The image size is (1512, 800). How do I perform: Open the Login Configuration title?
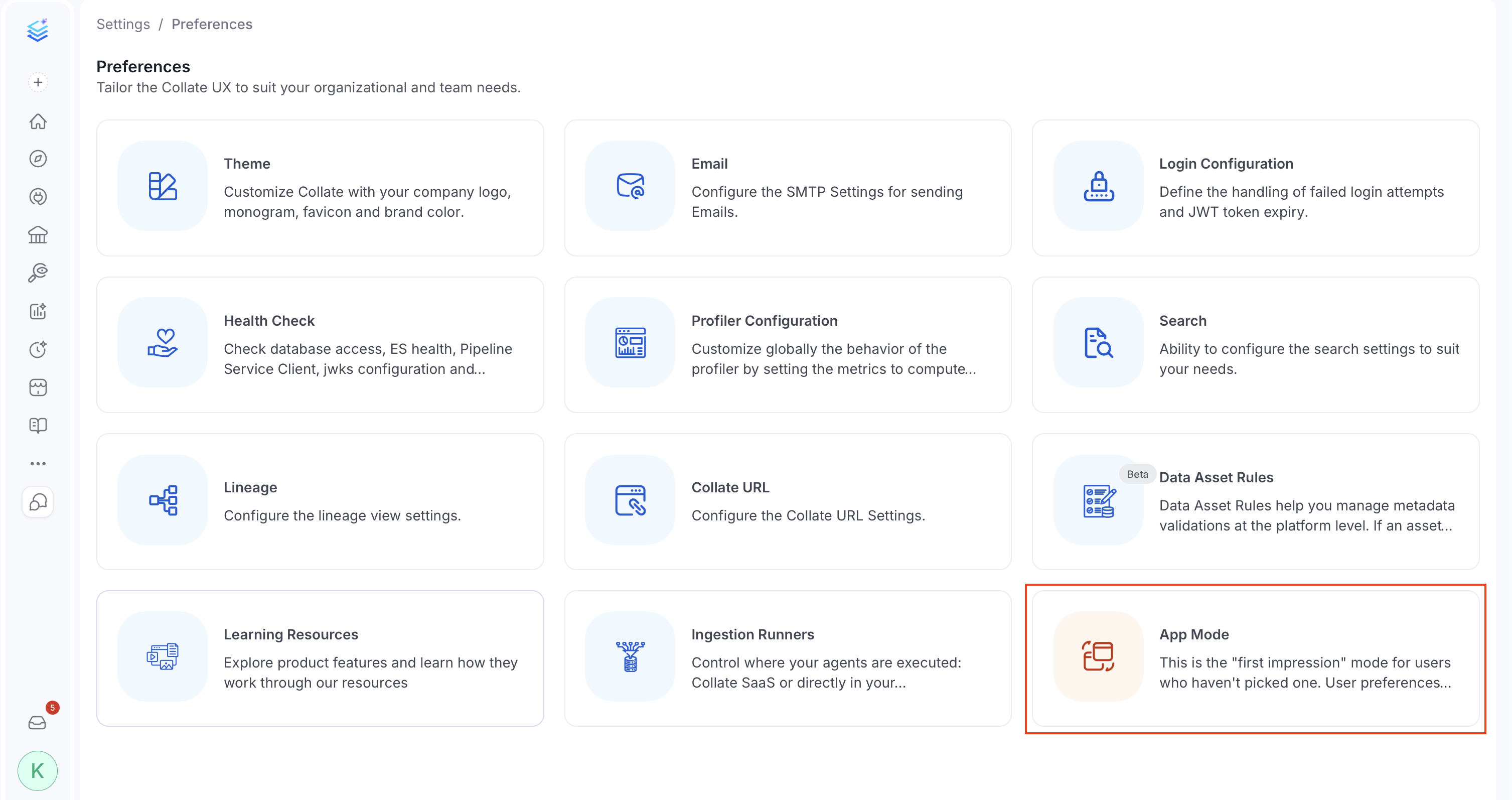(x=1226, y=164)
